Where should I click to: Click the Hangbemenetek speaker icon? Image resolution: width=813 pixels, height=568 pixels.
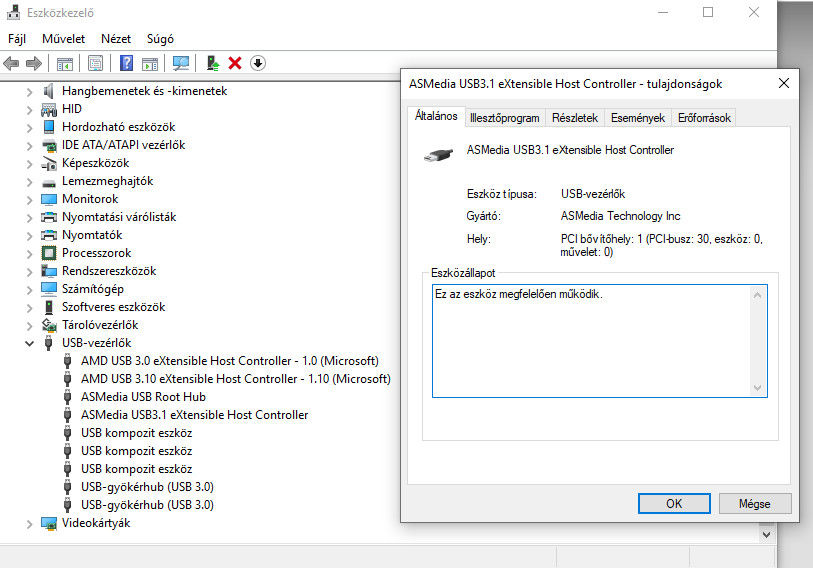(x=48, y=91)
